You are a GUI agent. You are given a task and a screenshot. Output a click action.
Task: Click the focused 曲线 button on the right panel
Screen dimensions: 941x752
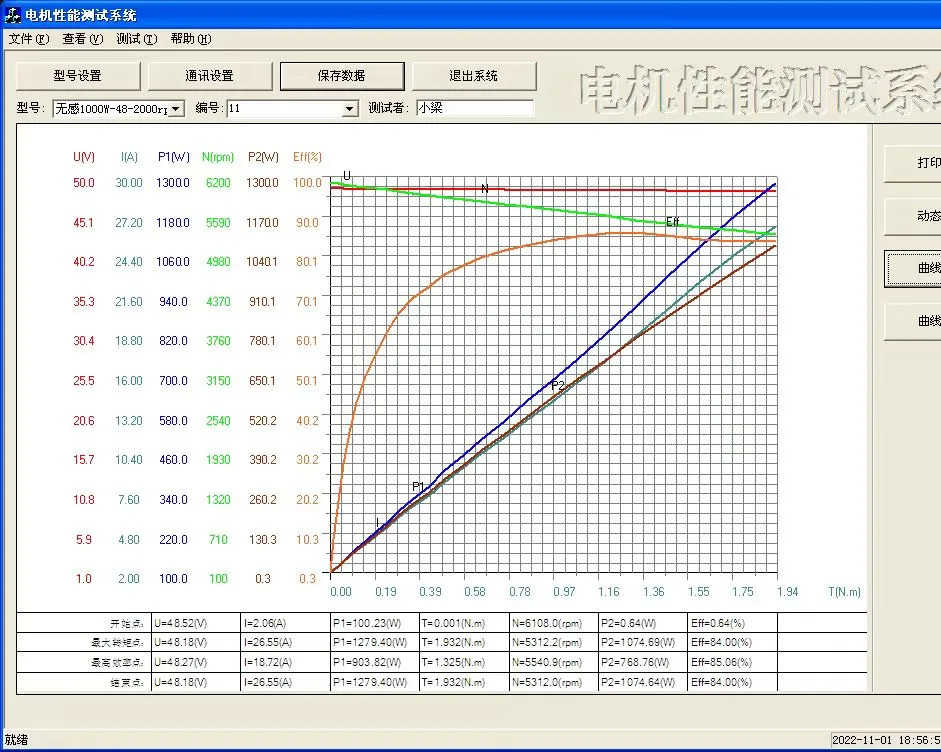coord(913,268)
